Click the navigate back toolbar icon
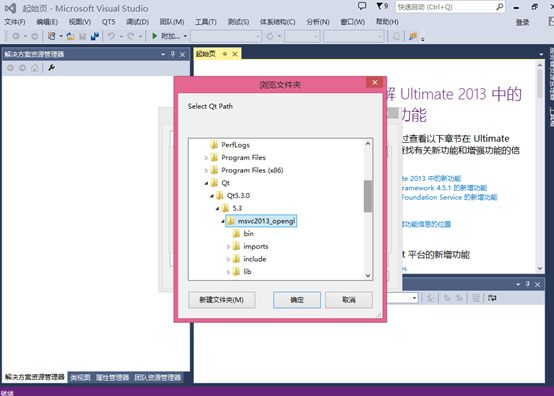 coord(16,36)
